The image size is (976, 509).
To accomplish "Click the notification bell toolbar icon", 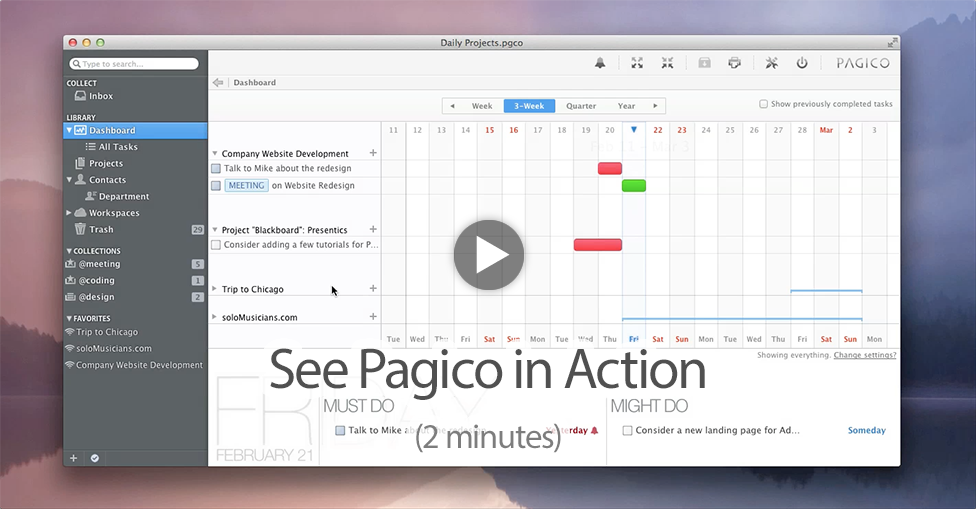I will pyautogui.click(x=600, y=63).
